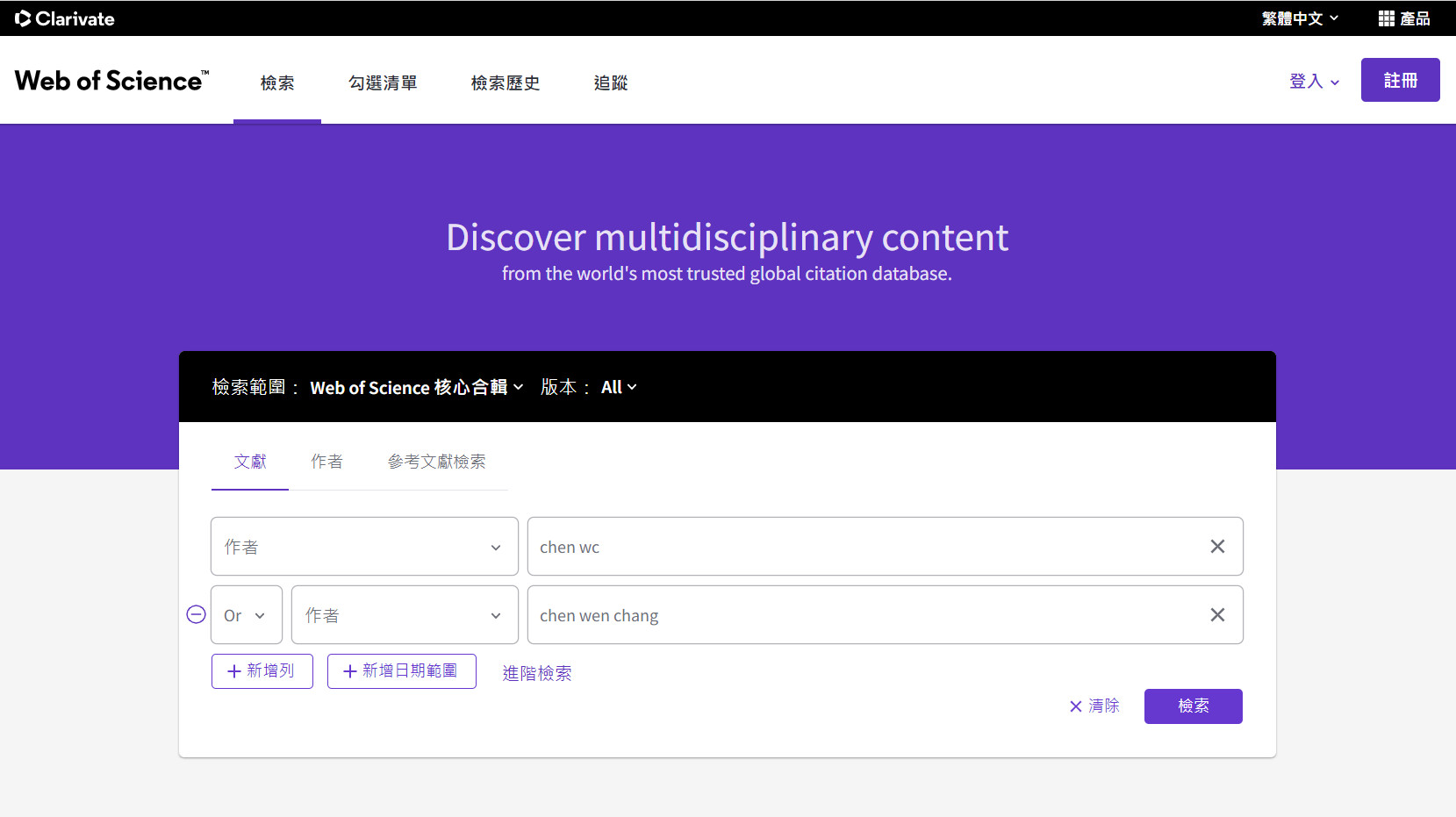Clear the 'chen wc' search field
1456x817 pixels.
click(1217, 547)
